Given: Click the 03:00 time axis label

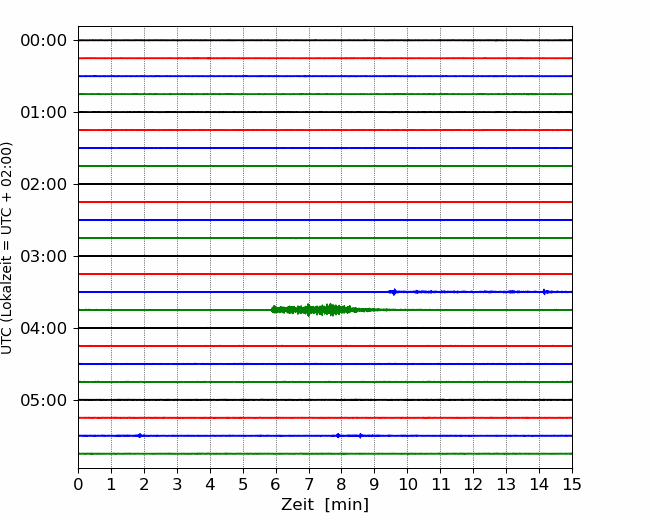Looking at the screenshot, I should click(44, 256).
